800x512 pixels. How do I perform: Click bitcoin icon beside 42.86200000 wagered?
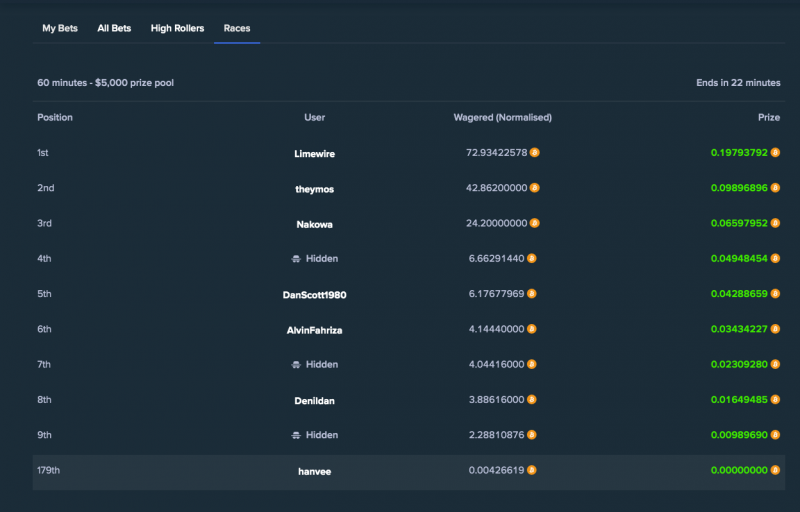click(535, 188)
